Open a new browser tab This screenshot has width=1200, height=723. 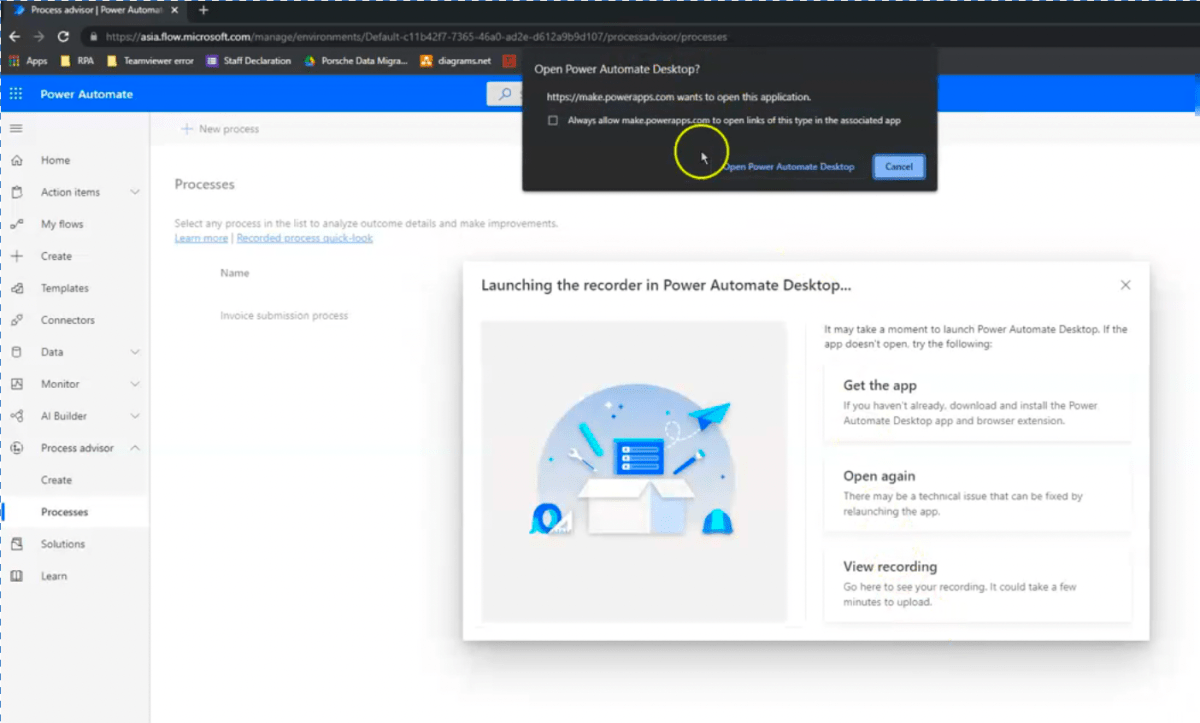204,11
